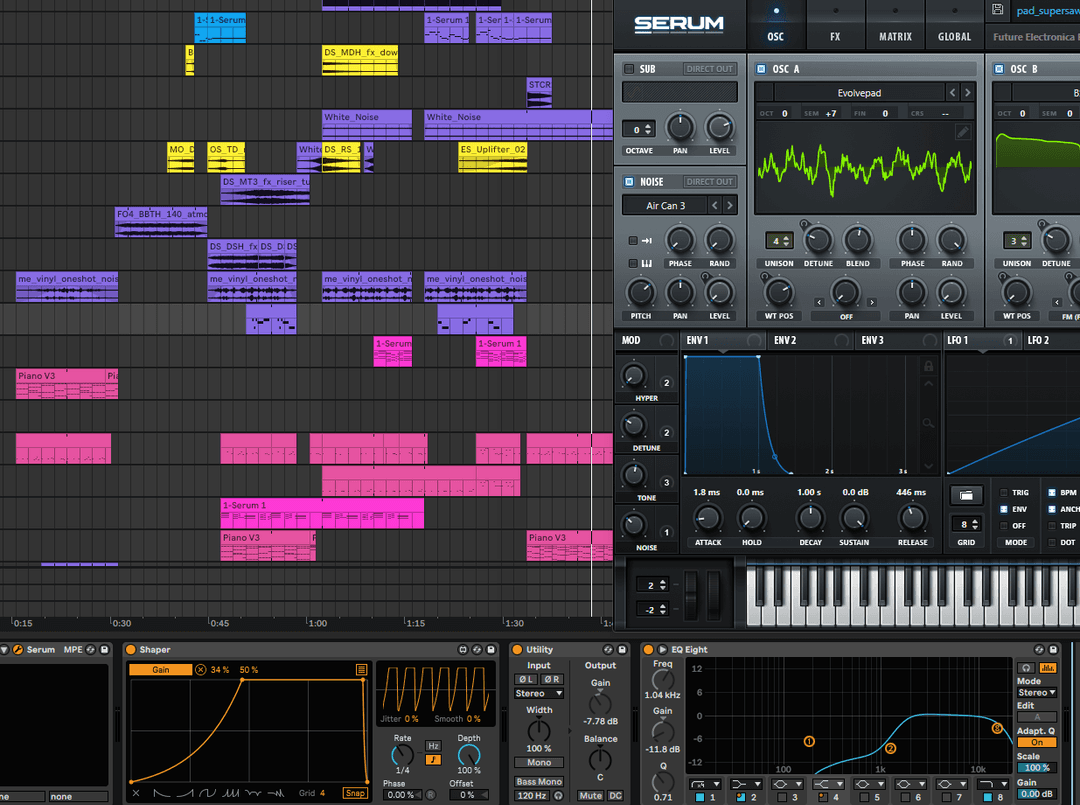1080x805 pixels.
Task: Open the Utility Stereo input dropdown
Action: (x=539, y=693)
